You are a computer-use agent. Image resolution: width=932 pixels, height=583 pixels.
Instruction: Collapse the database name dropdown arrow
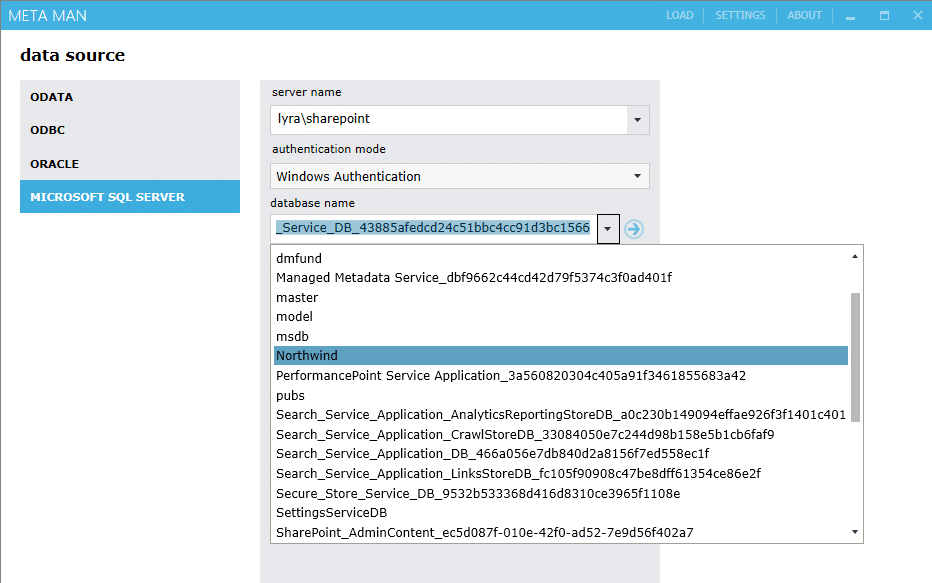(608, 229)
